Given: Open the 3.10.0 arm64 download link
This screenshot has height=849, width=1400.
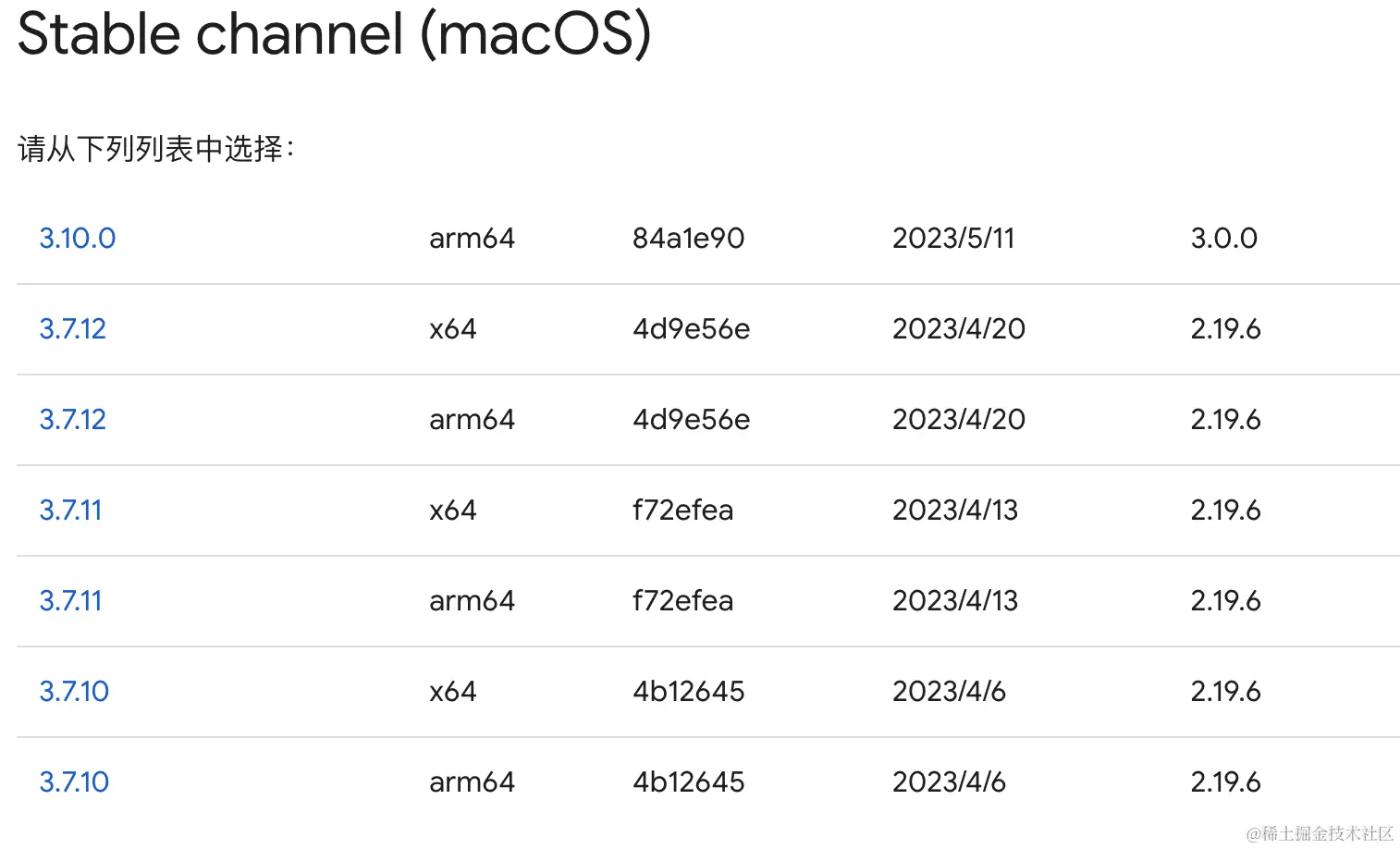Looking at the screenshot, I should click(x=78, y=239).
